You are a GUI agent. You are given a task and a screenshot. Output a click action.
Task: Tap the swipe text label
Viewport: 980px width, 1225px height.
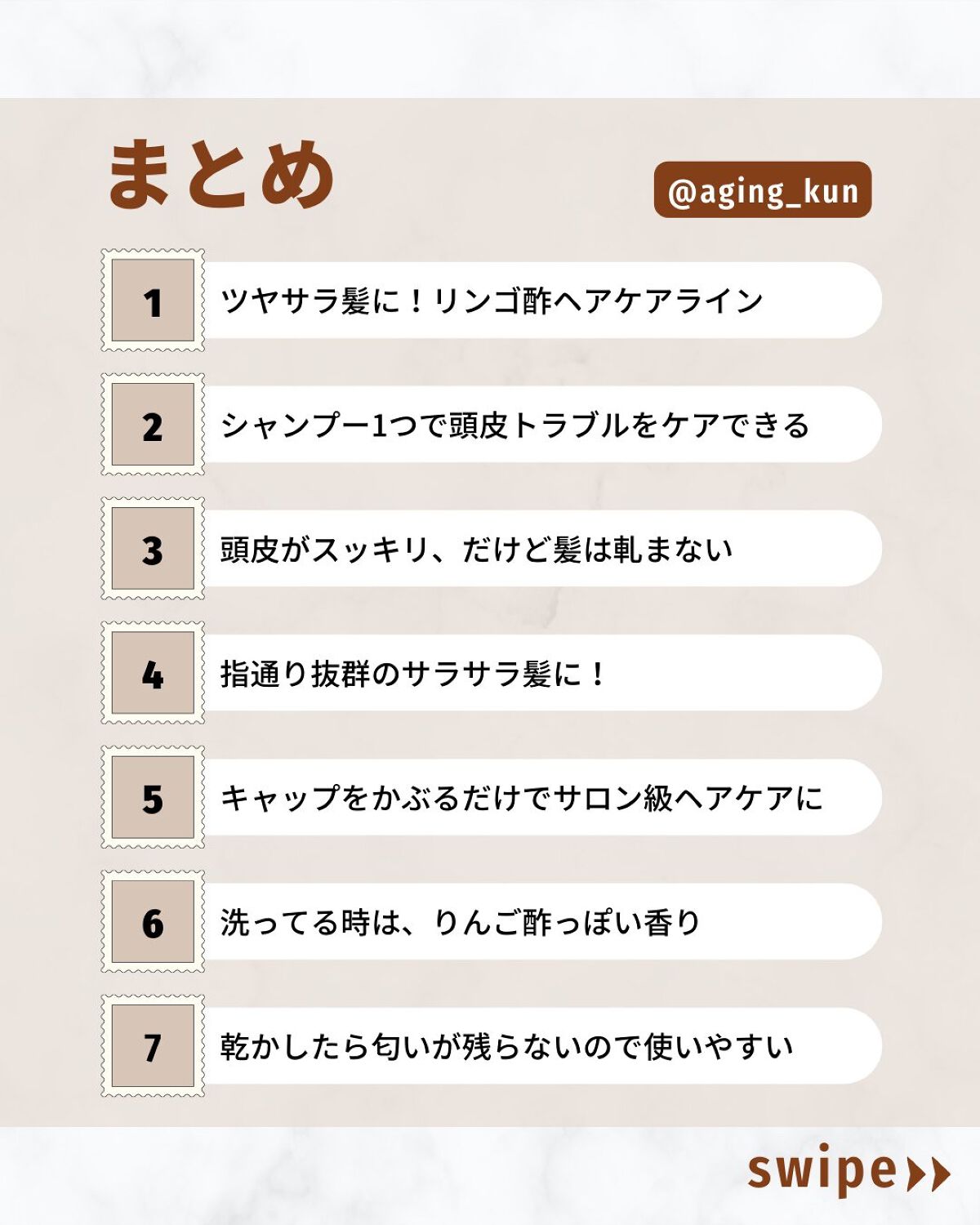click(822, 1171)
